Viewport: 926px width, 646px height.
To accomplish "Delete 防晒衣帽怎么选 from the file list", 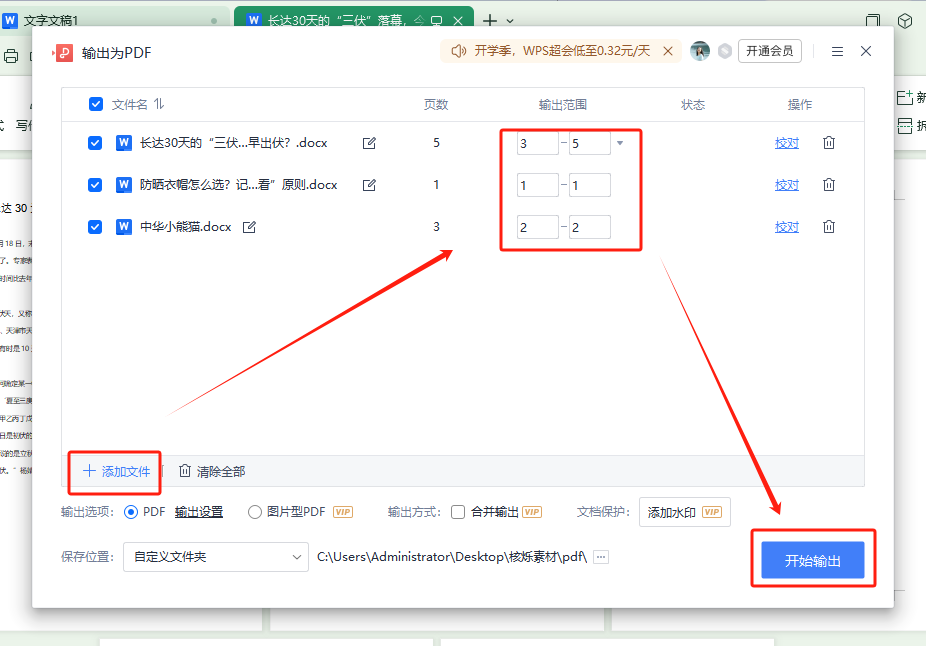I will click(828, 184).
